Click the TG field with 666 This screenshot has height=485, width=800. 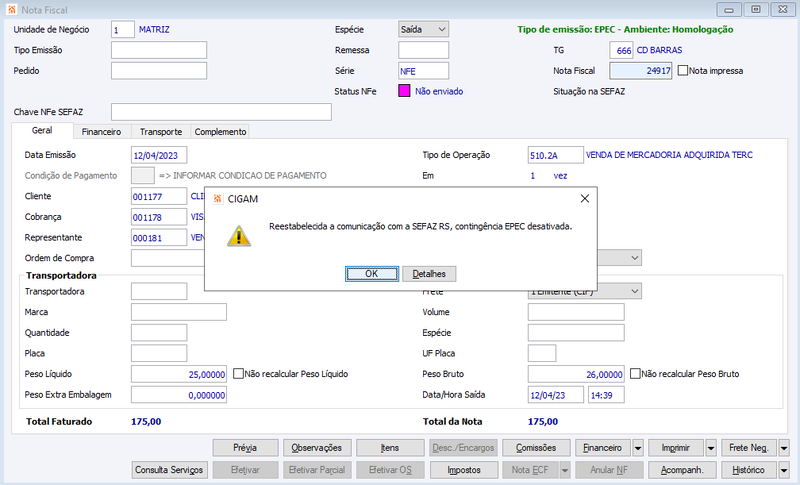621,50
